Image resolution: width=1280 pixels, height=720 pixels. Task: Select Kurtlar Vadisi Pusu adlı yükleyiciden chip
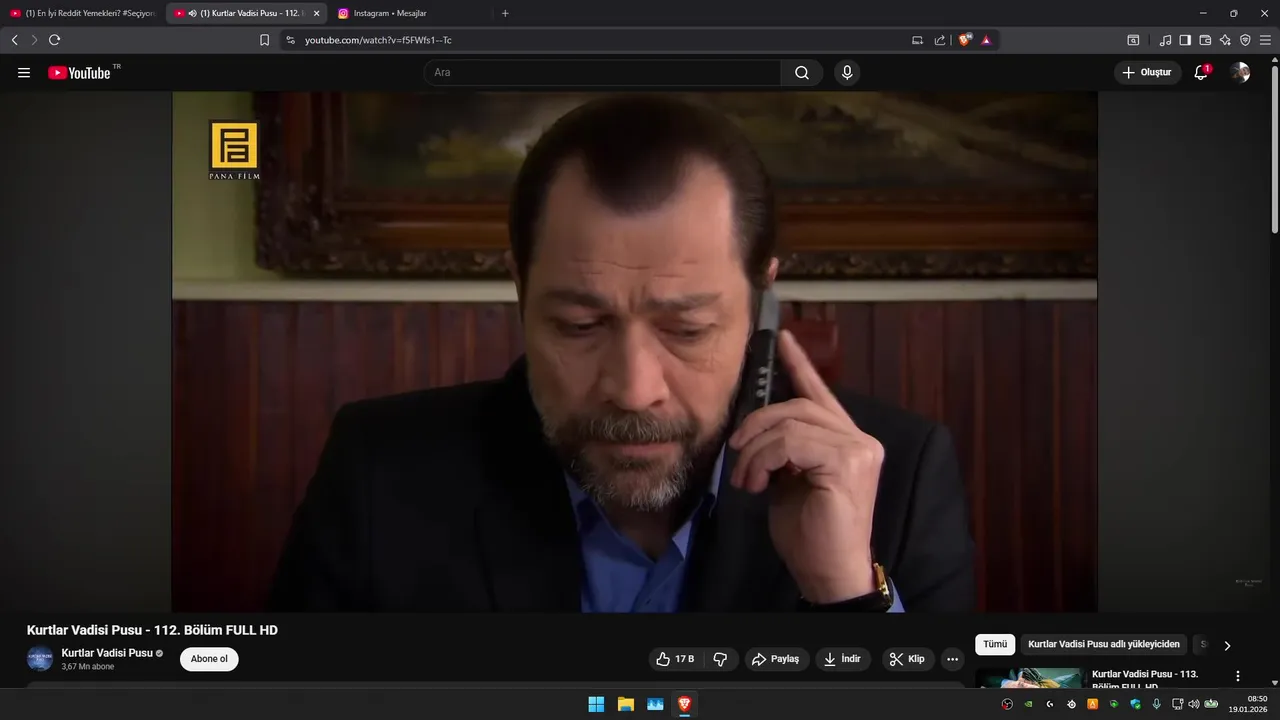(1104, 645)
